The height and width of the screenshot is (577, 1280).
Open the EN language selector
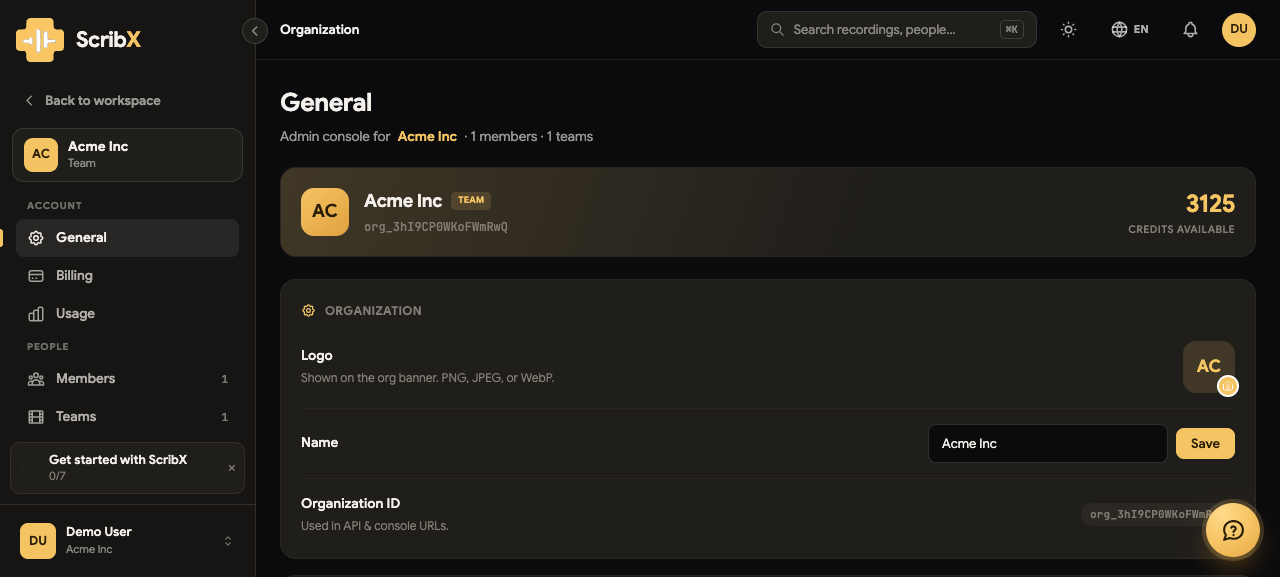click(x=1130, y=30)
